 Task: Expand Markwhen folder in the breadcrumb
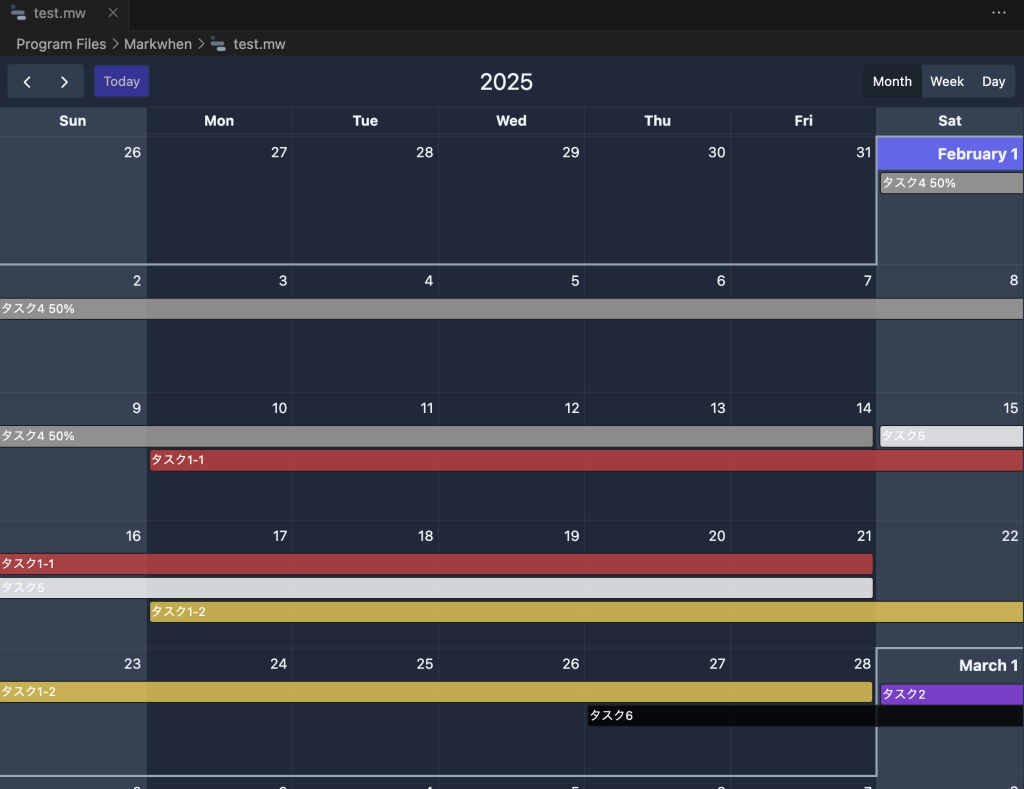(x=158, y=44)
